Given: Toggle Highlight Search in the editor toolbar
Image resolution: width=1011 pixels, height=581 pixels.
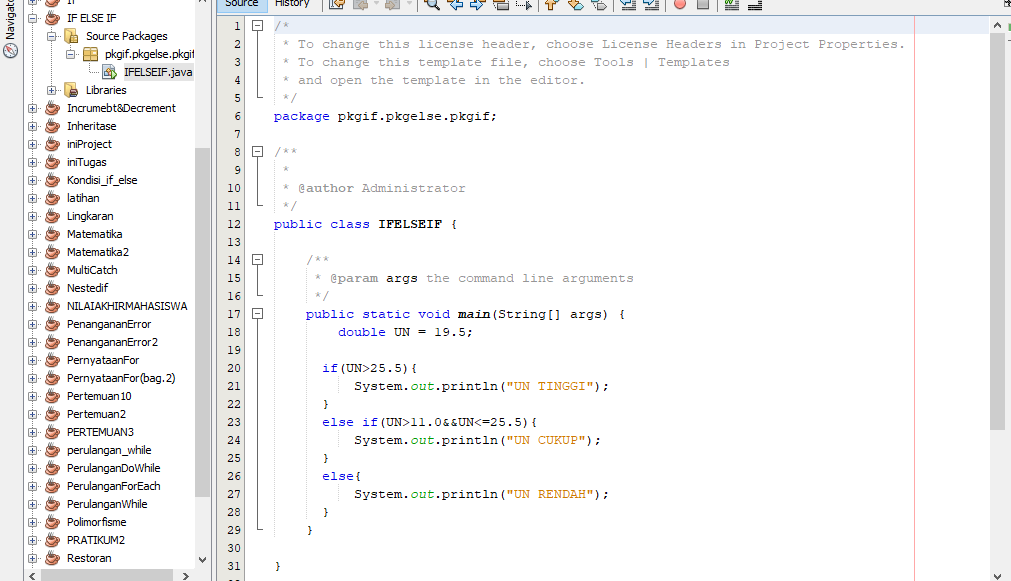Looking at the screenshot, I should [502, 6].
